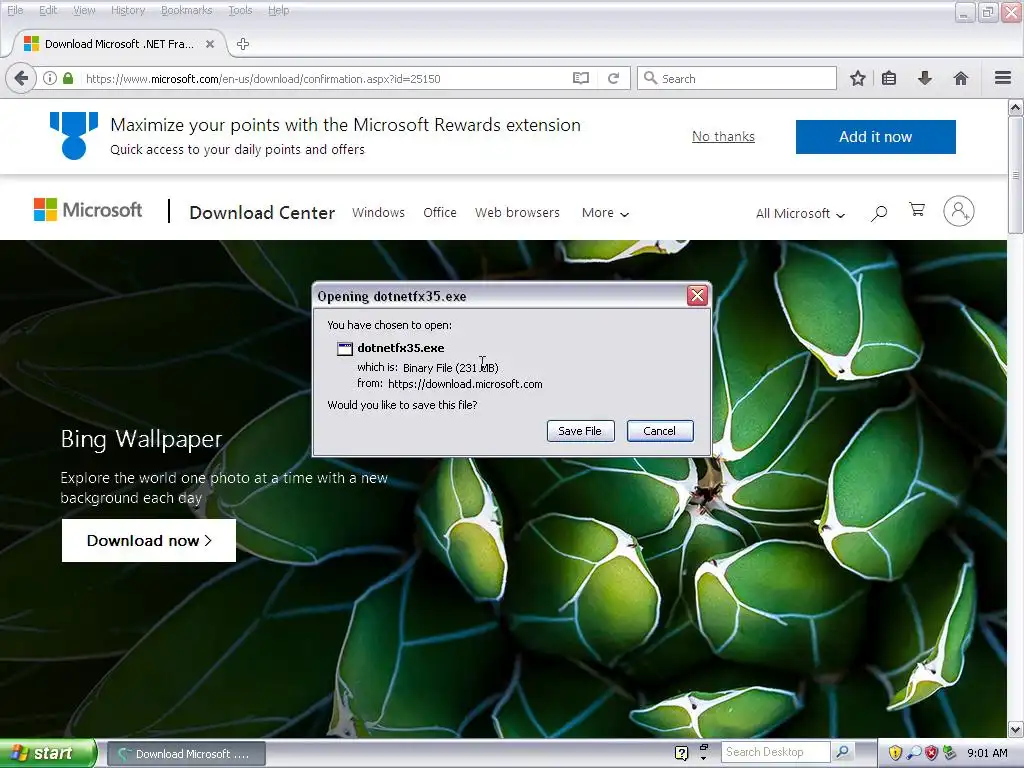Click Save File button
Image resolution: width=1024 pixels, height=768 pixels.
coord(580,431)
